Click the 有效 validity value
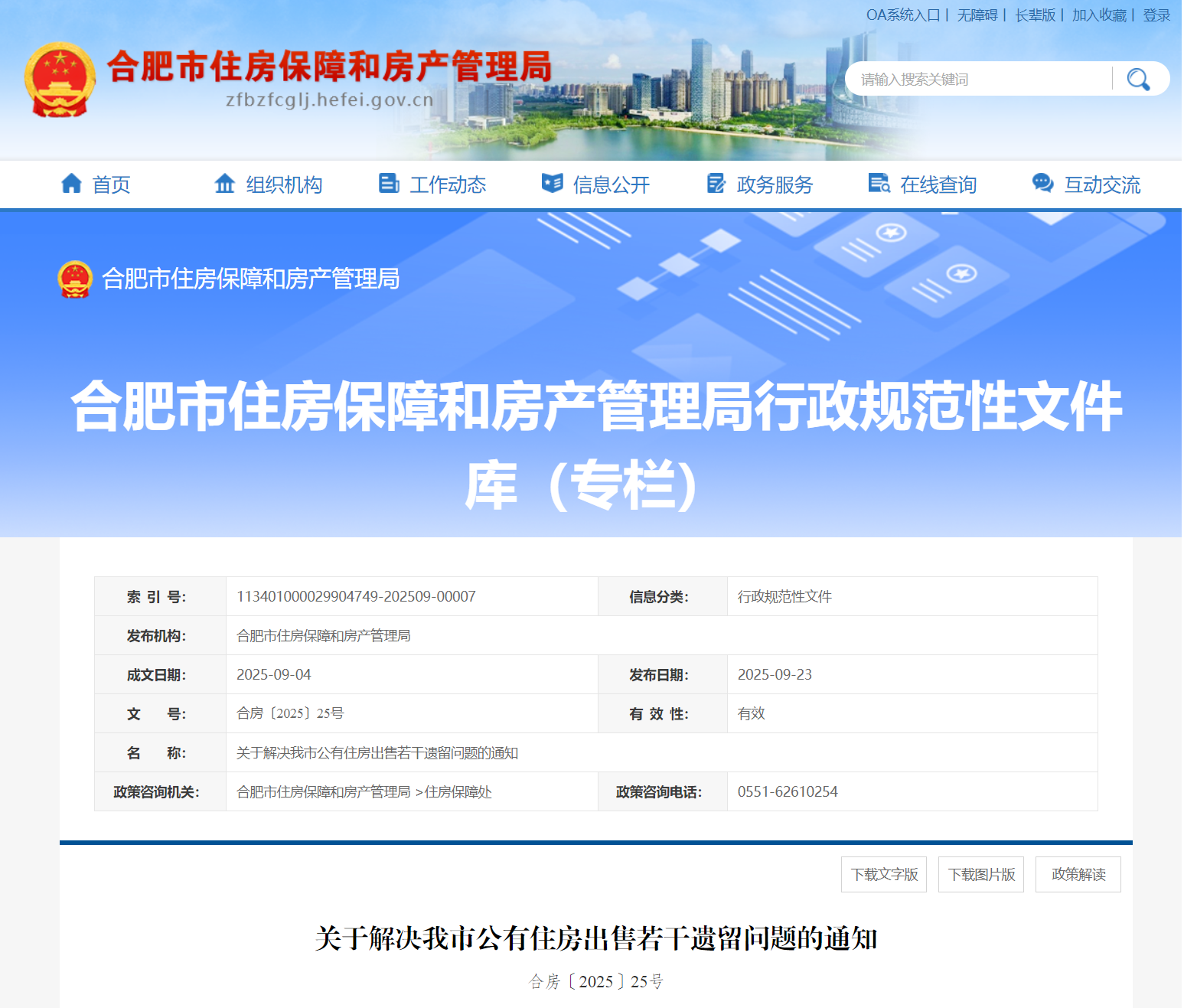This screenshot has height=1008, width=1184. click(x=751, y=713)
